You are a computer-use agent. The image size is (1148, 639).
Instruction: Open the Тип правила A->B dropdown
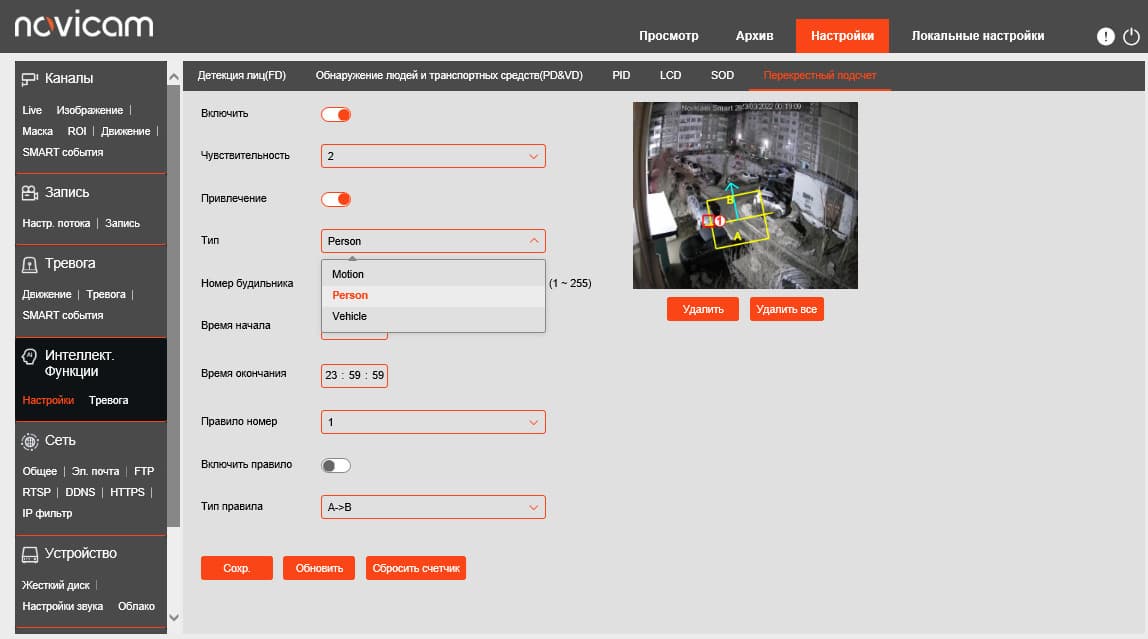(433, 507)
